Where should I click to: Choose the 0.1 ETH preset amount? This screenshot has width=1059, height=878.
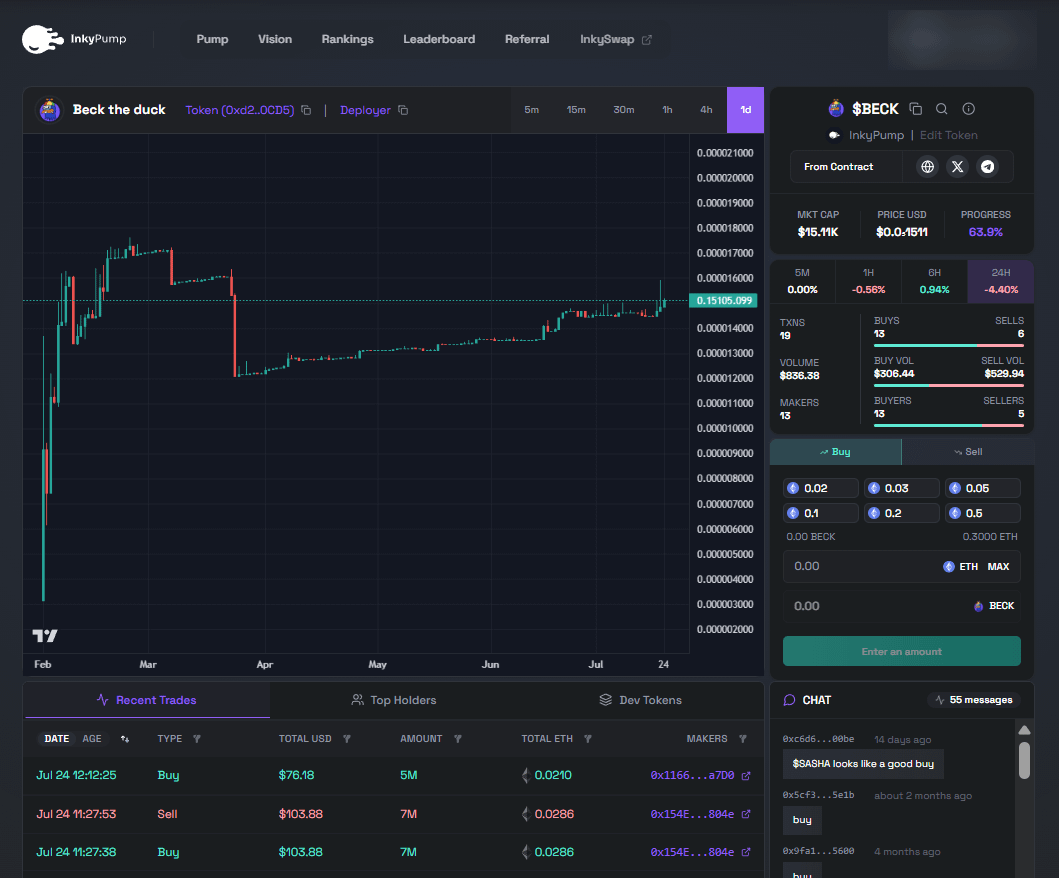(821, 513)
